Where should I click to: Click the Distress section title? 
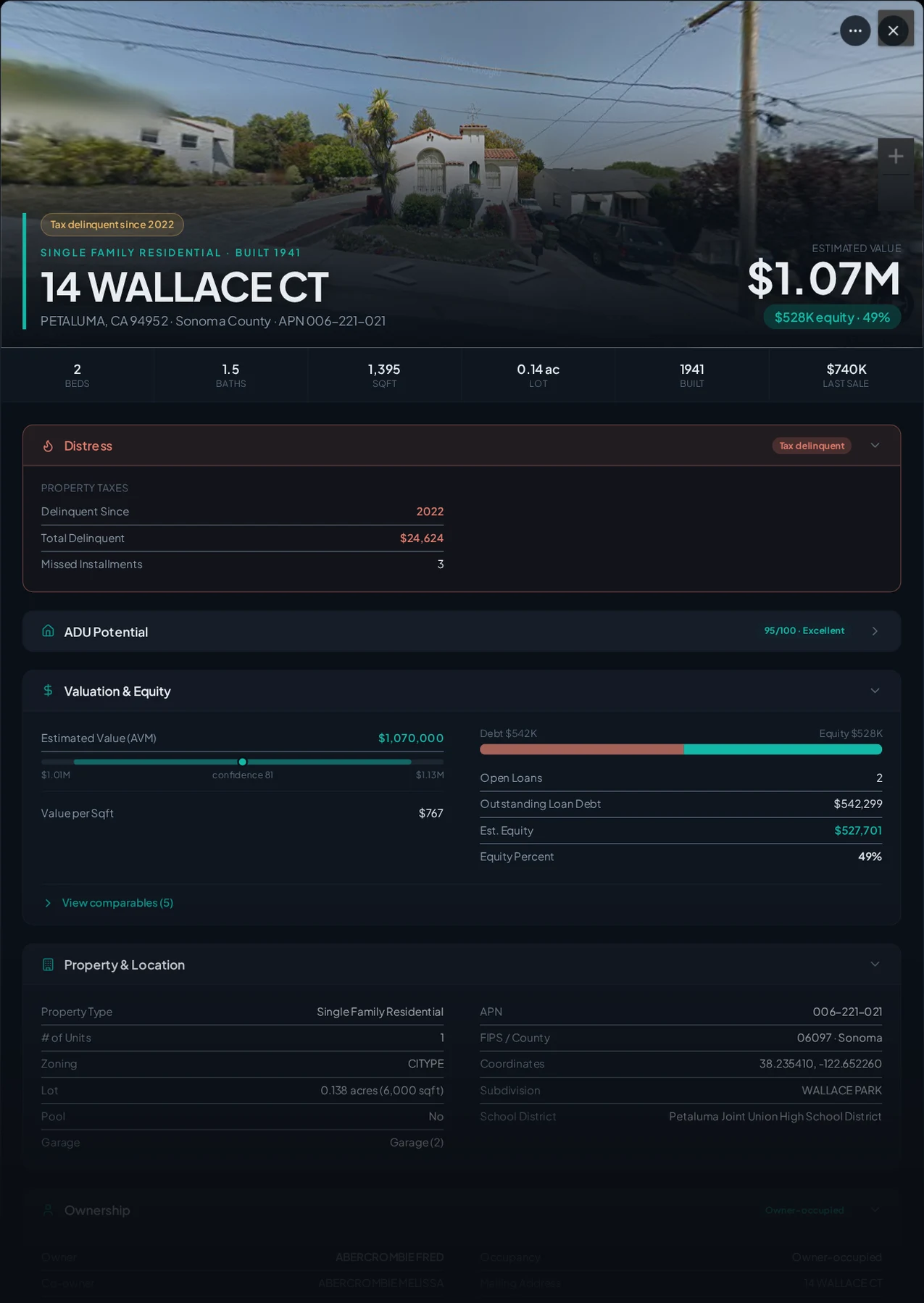point(88,446)
